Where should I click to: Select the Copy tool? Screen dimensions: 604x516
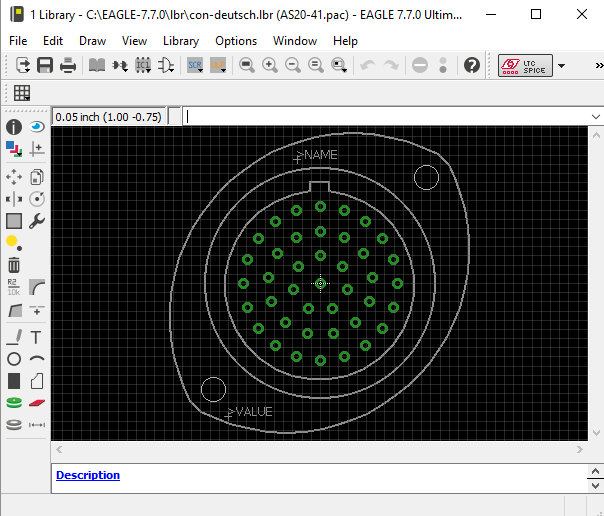(x=37, y=177)
